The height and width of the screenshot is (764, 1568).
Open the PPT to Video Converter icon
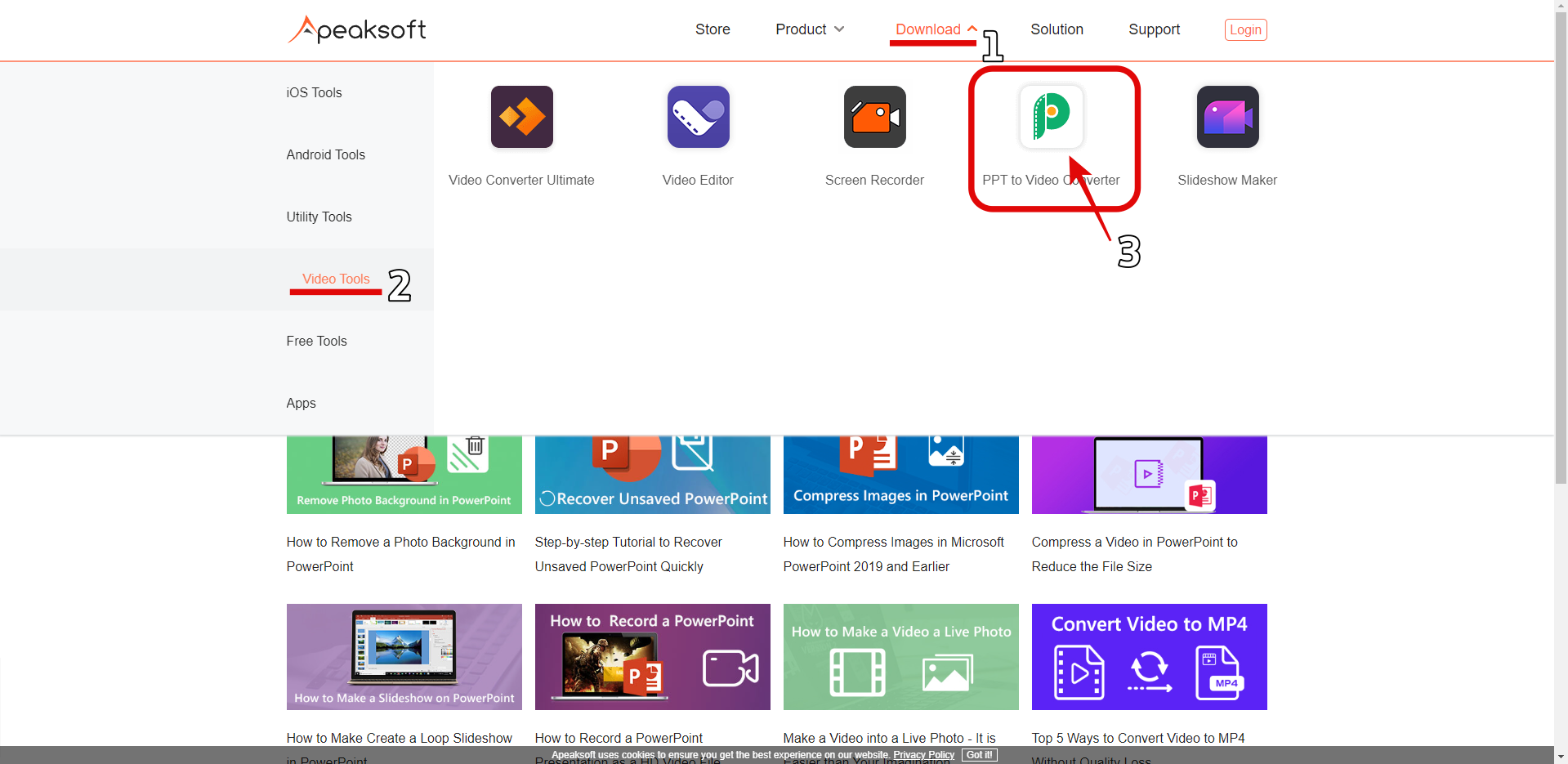pos(1052,117)
